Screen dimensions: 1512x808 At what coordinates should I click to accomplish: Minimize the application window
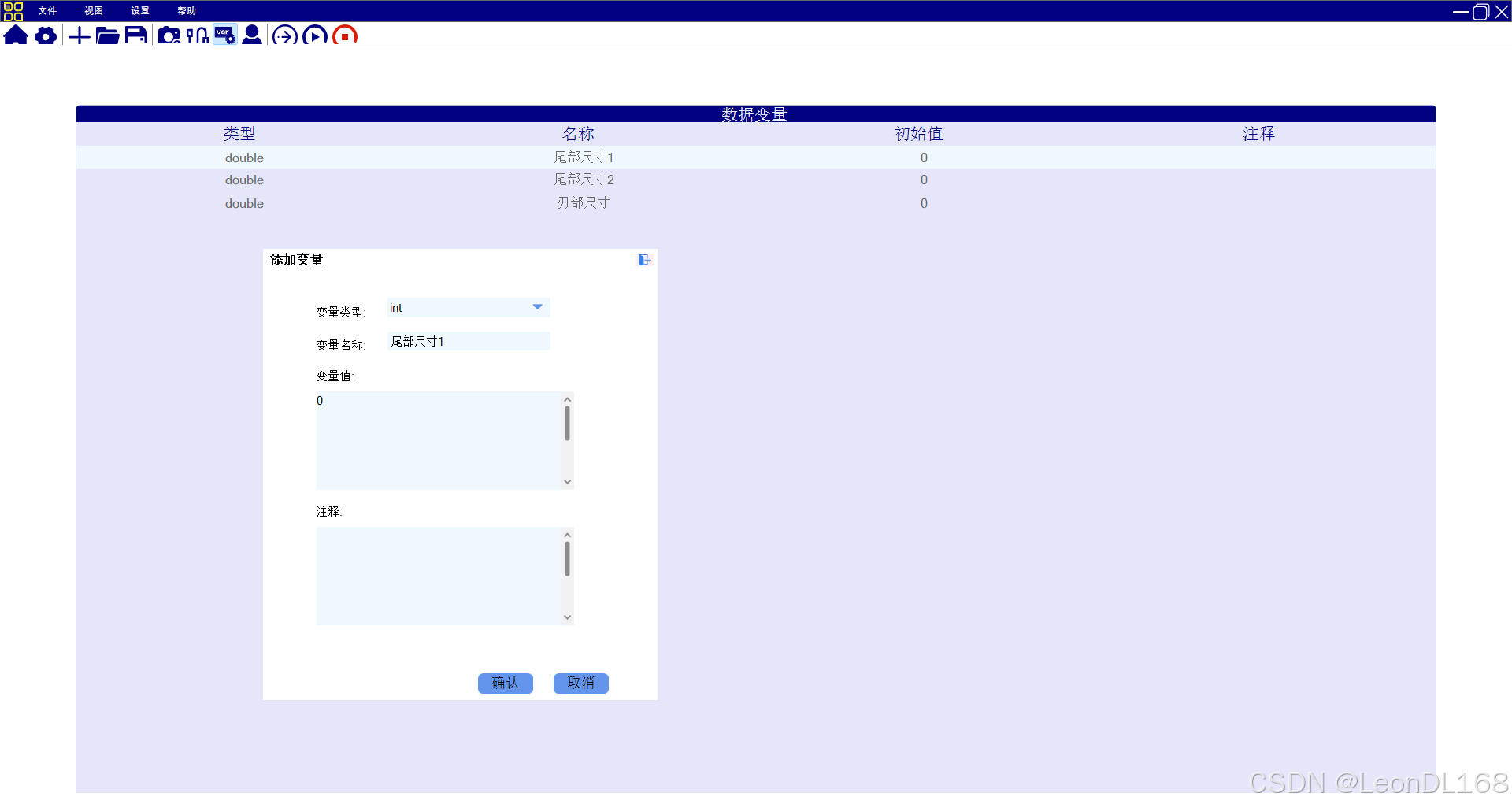[x=1461, y=12]
